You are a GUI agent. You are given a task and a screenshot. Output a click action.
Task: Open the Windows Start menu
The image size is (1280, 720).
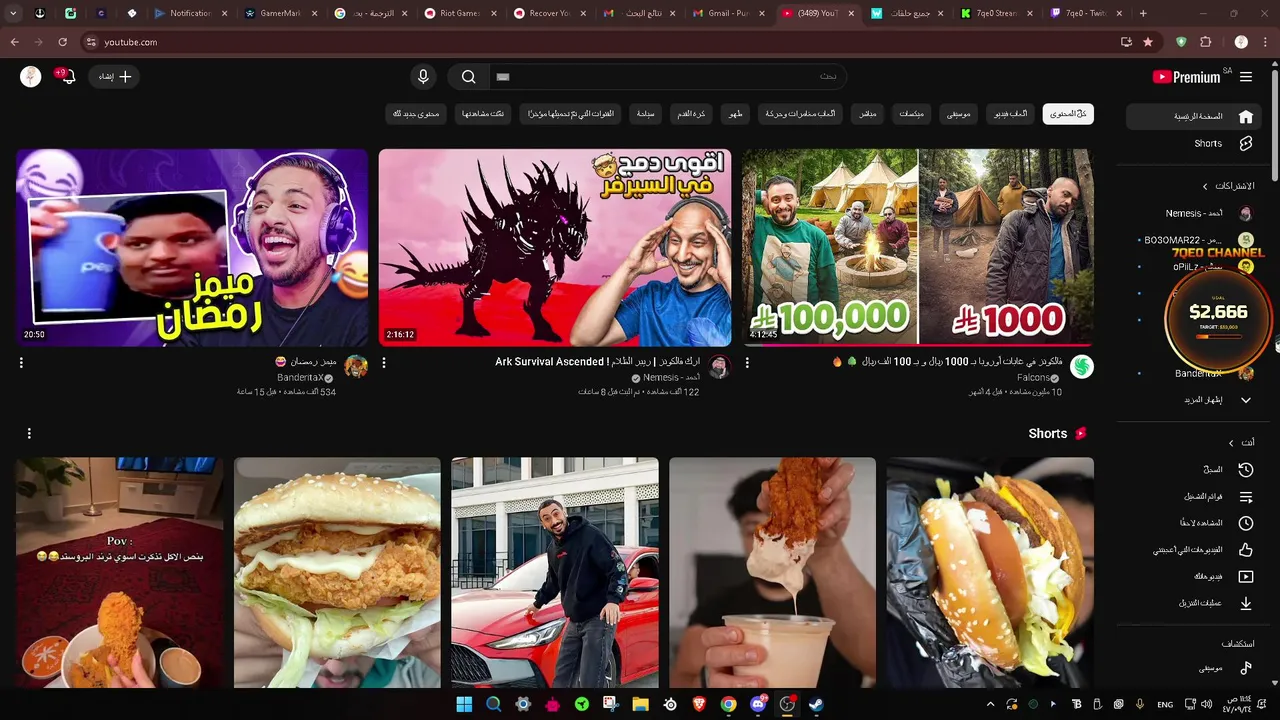(x=464, y=704)
